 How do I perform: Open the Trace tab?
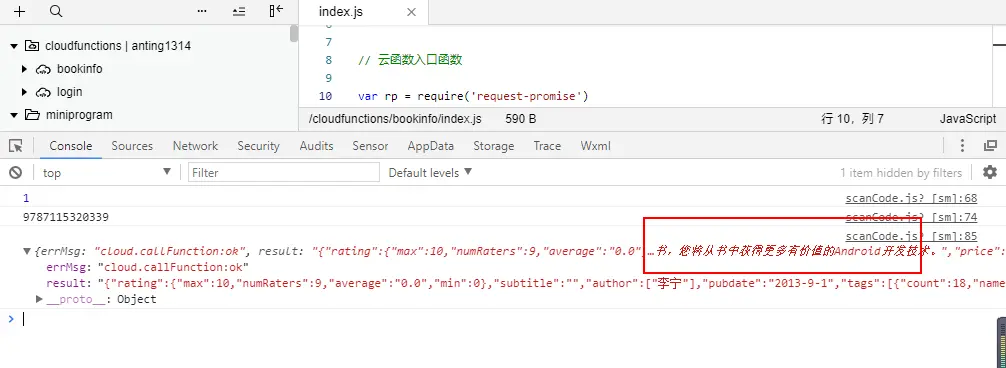point(547,146)
